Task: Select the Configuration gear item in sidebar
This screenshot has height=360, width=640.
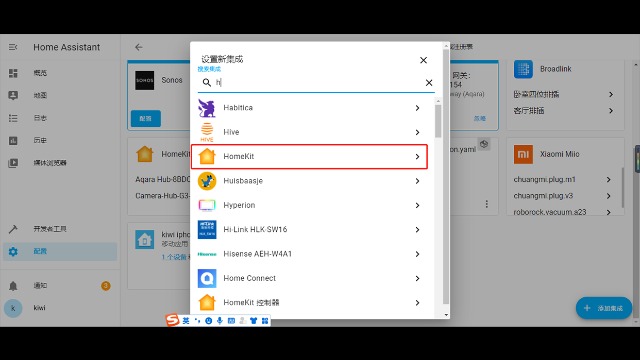Action: [x=60, y=251]
